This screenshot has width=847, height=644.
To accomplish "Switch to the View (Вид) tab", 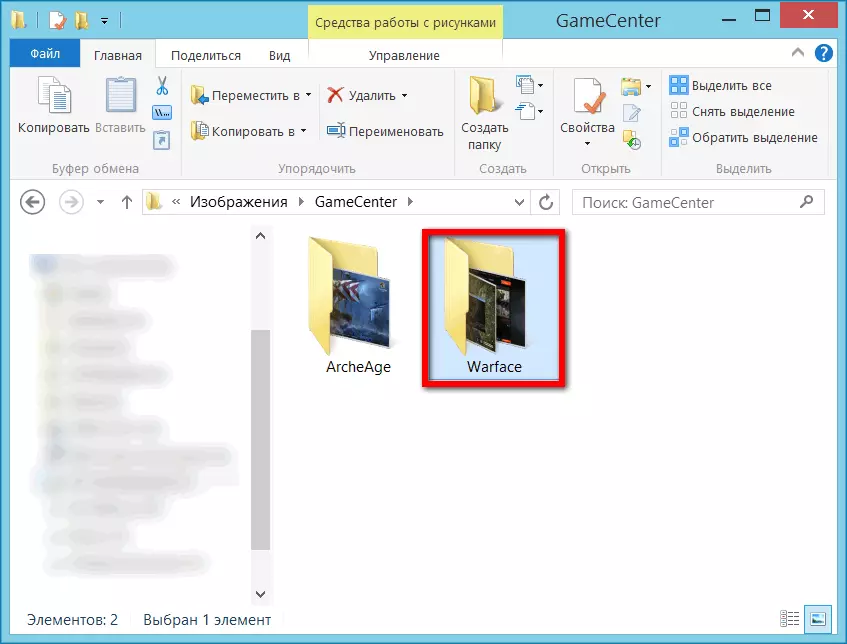I will pos(280,55).
